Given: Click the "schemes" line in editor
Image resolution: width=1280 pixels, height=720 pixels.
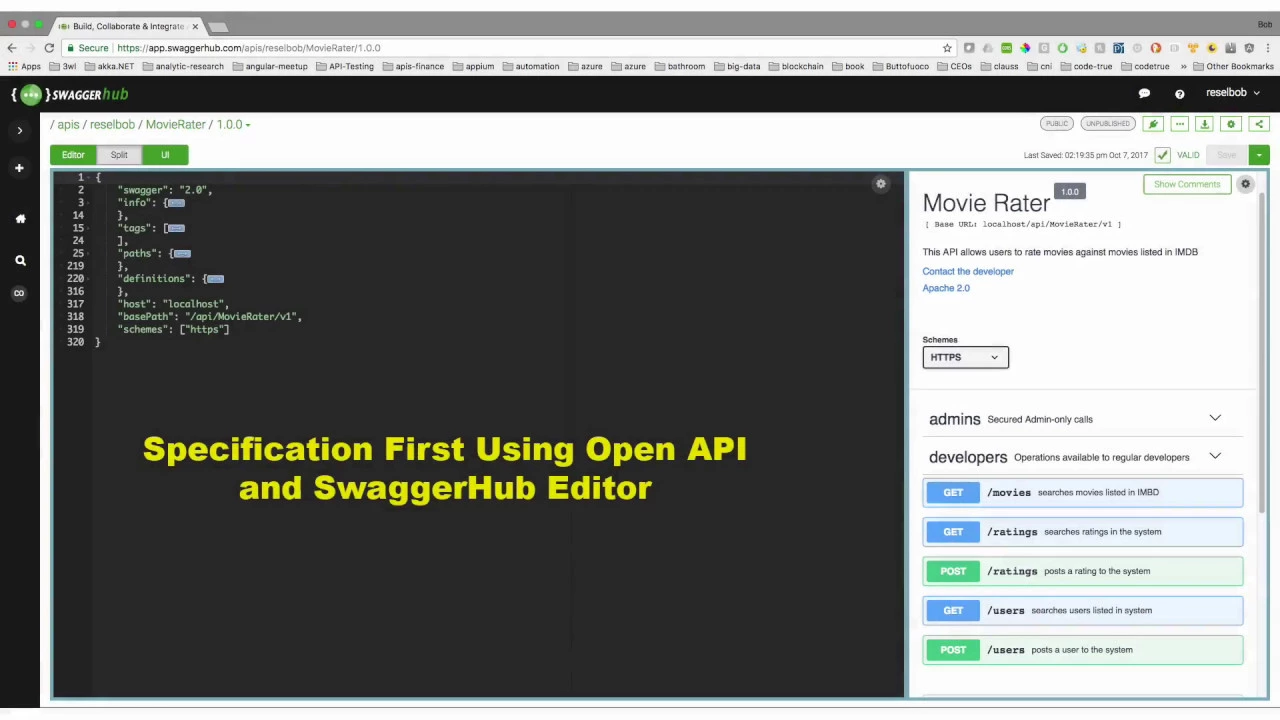Looking at the screenshot, I should [x=174, y=330].
